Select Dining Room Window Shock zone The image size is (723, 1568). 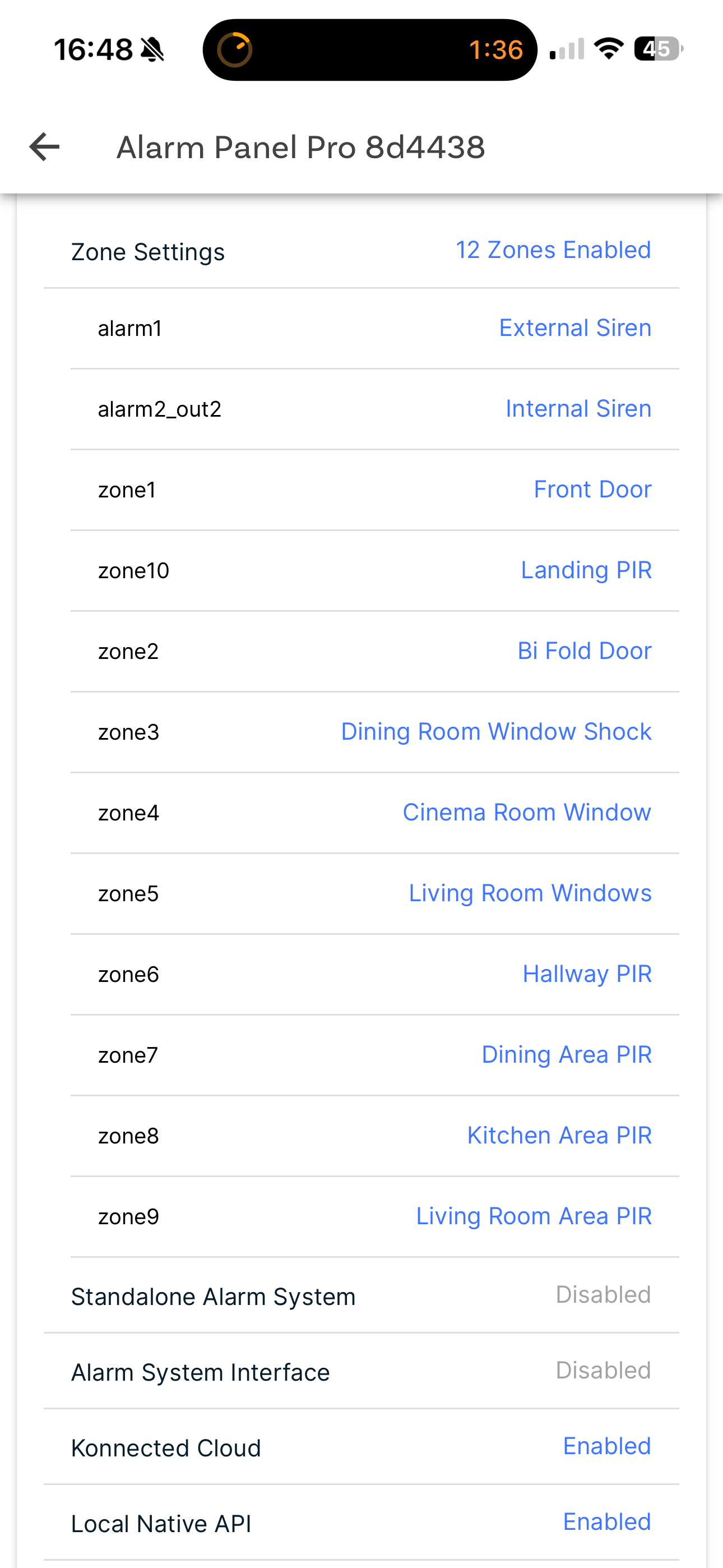tap(495, 732)
